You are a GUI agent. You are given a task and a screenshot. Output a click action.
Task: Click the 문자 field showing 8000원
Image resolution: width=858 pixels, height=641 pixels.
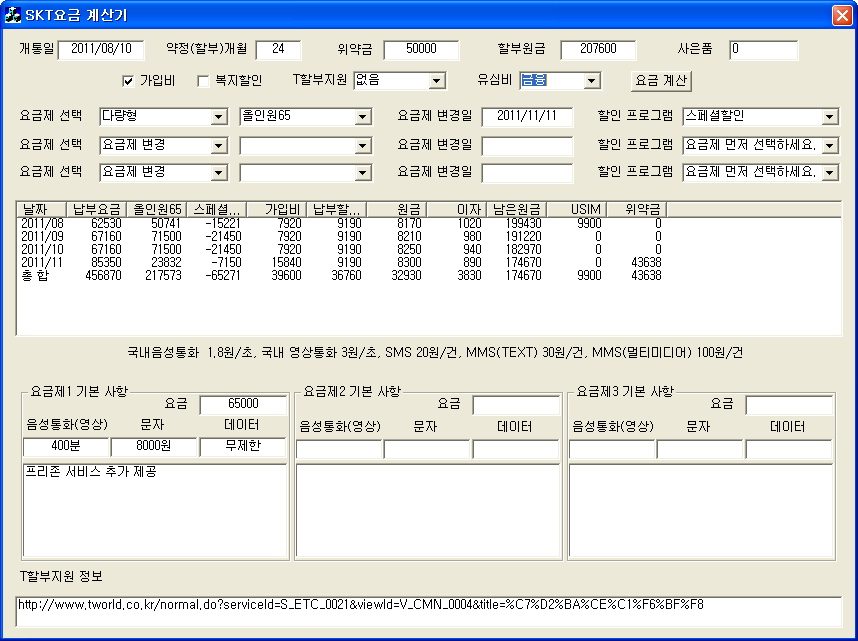[154, 447]
